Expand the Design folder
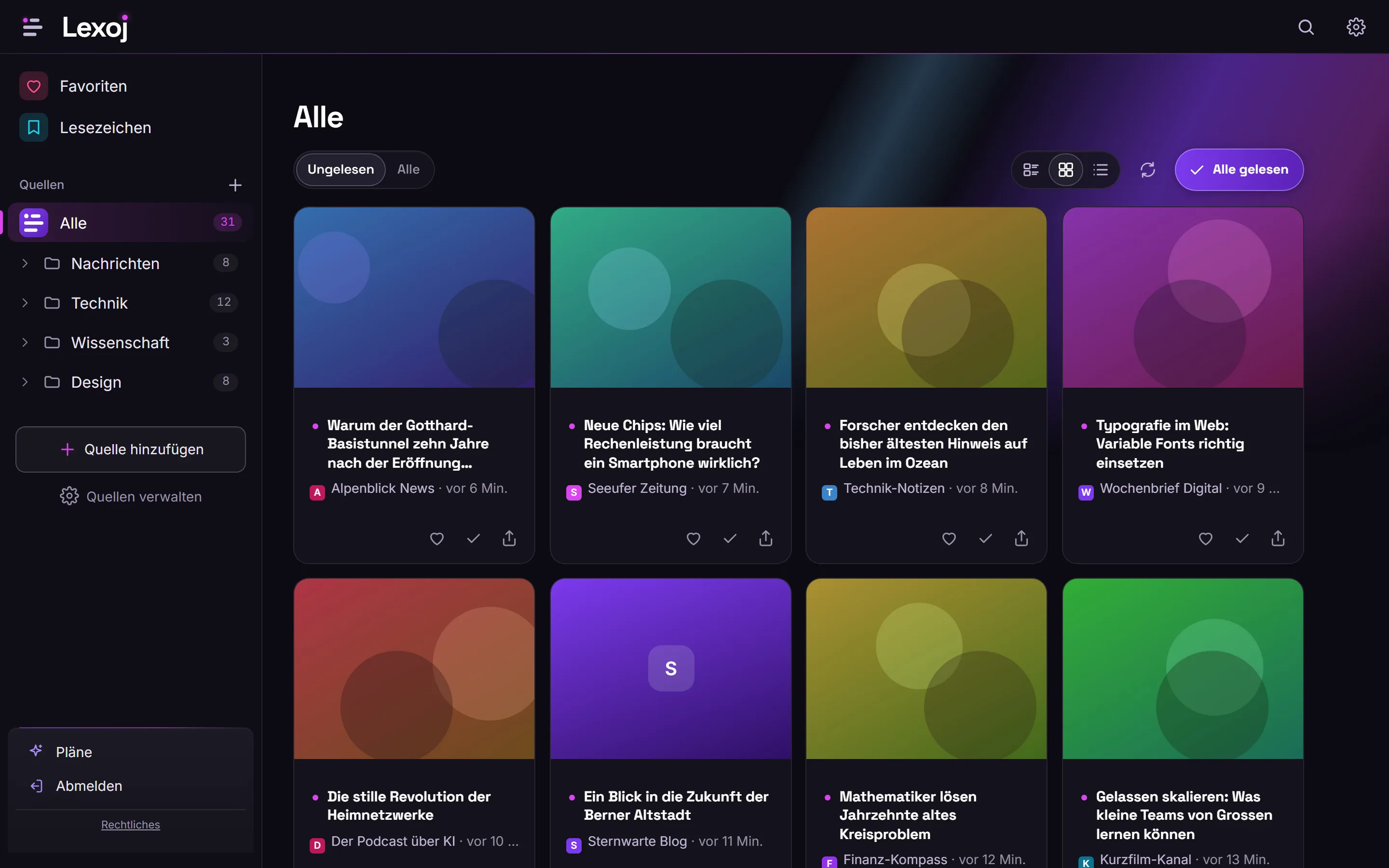 25,382
